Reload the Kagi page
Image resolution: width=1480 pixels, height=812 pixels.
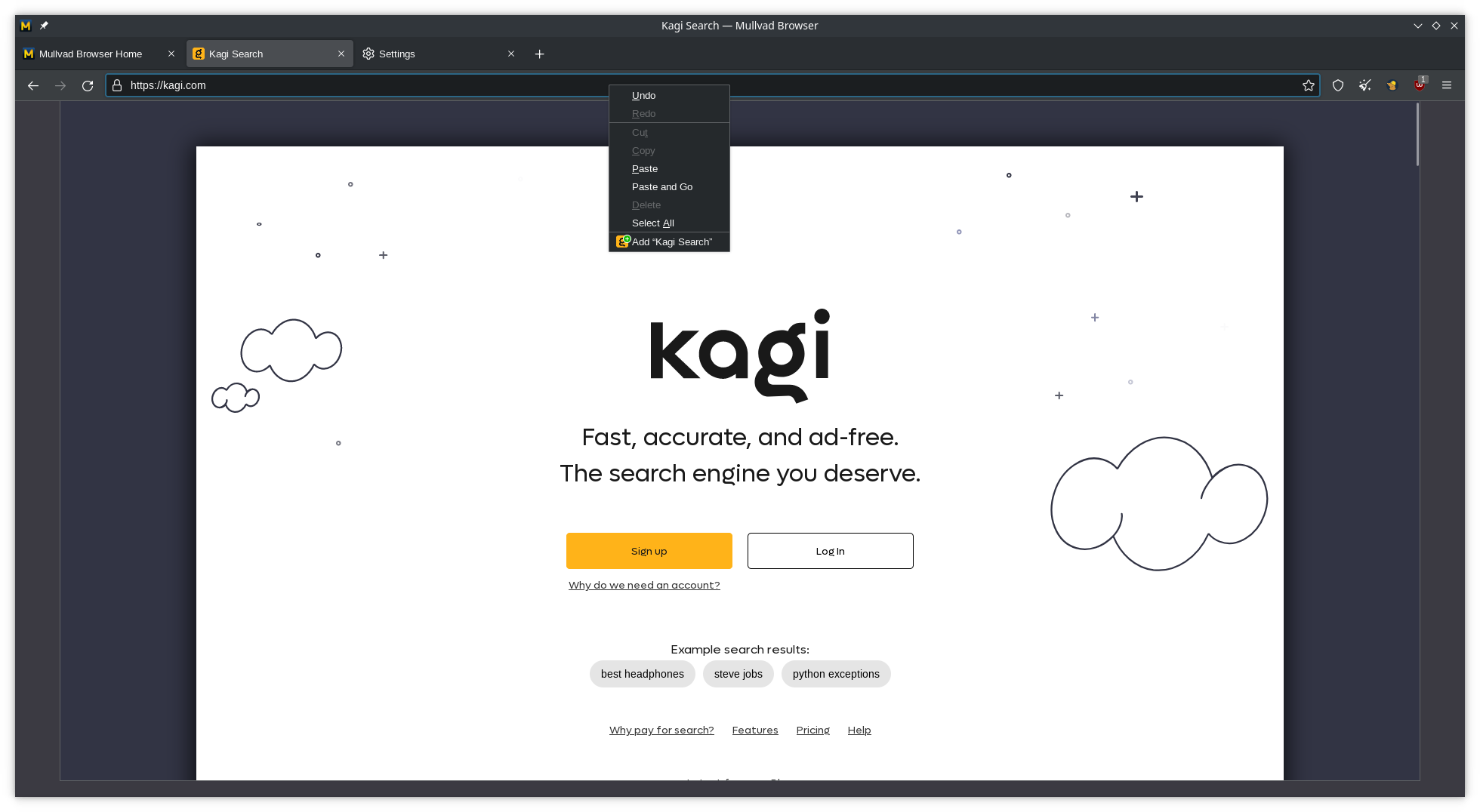click(x=88, y=85)
